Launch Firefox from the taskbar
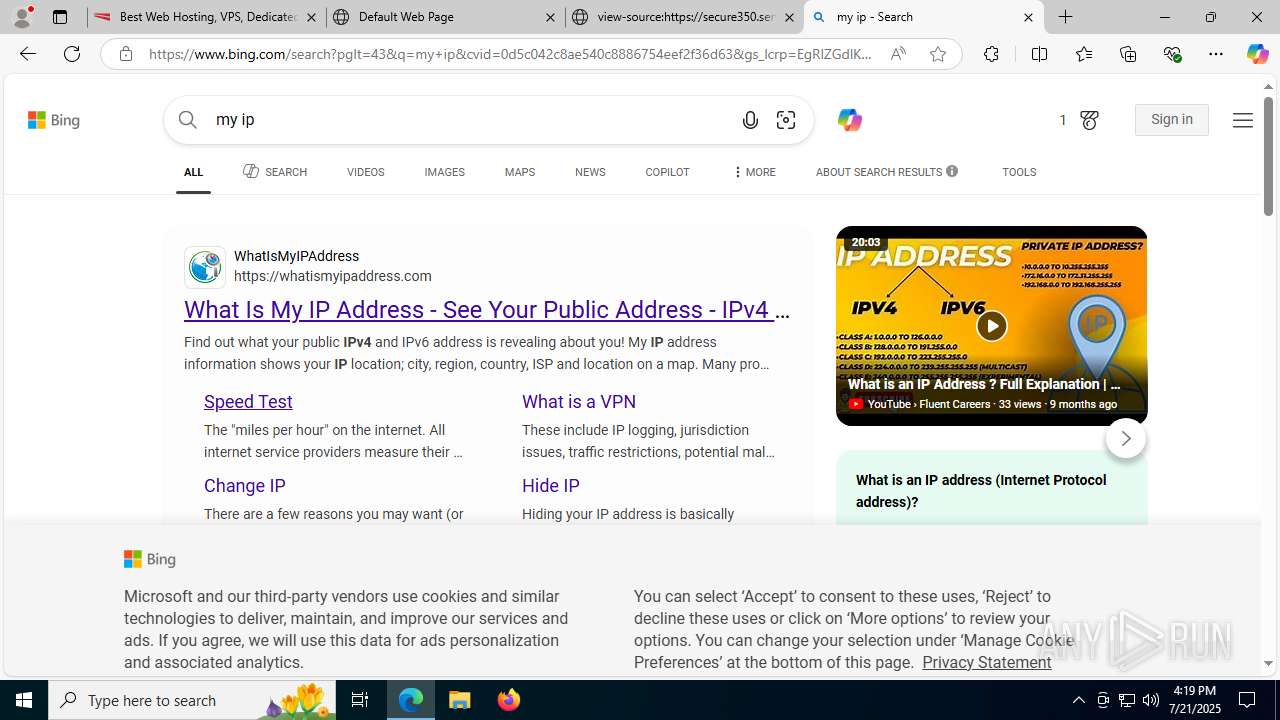This screenshot has height=720, width=1280. point(509,700)
